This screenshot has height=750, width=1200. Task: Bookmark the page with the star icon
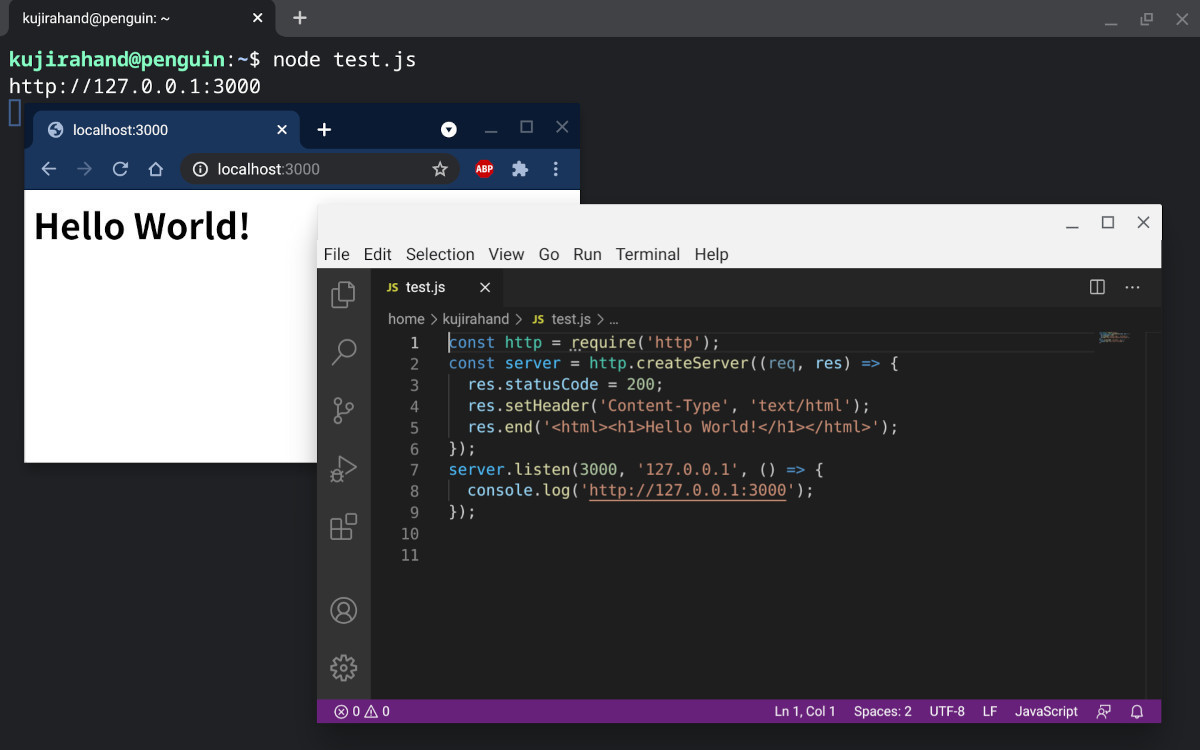[439, 169]
